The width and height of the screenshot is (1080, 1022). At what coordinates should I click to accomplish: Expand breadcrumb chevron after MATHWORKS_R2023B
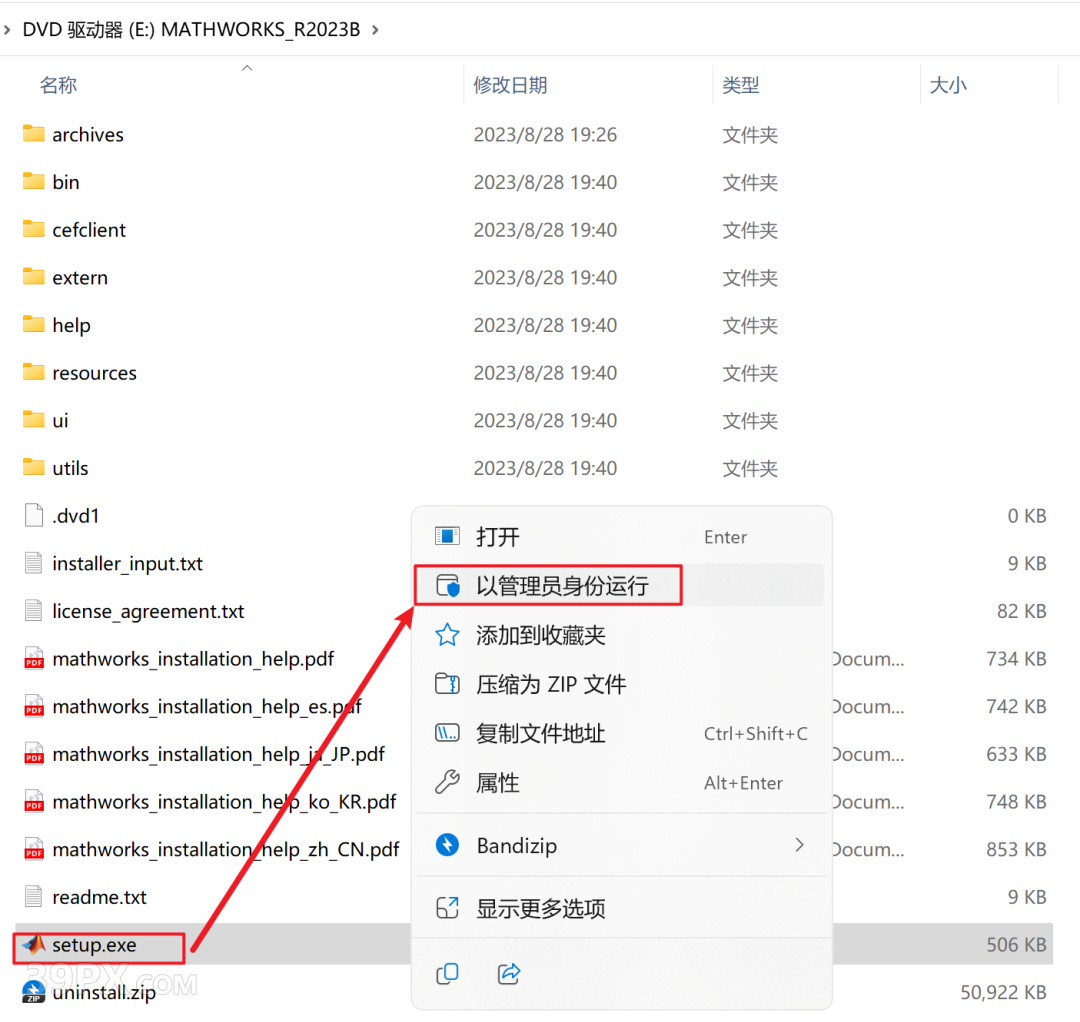tap(375, 30)
